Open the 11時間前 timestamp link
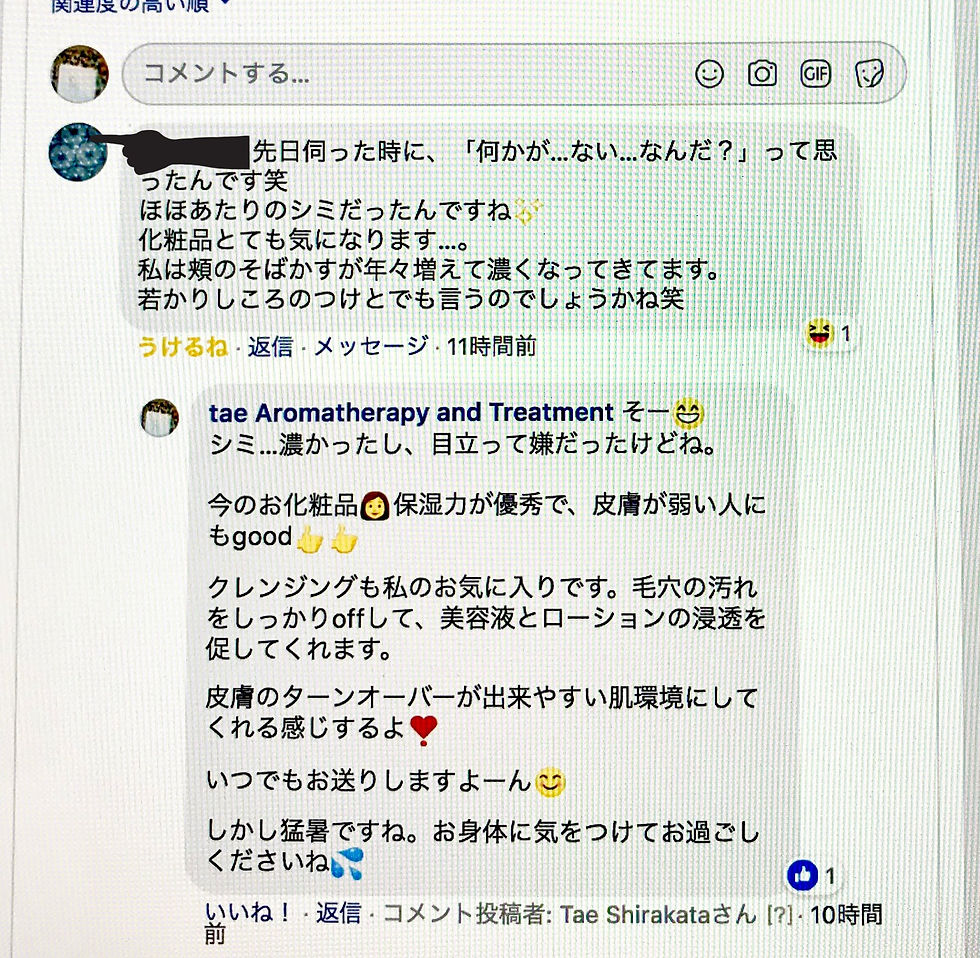The width and height of the screenshot is (980, 958). click(x=491, y=346)
